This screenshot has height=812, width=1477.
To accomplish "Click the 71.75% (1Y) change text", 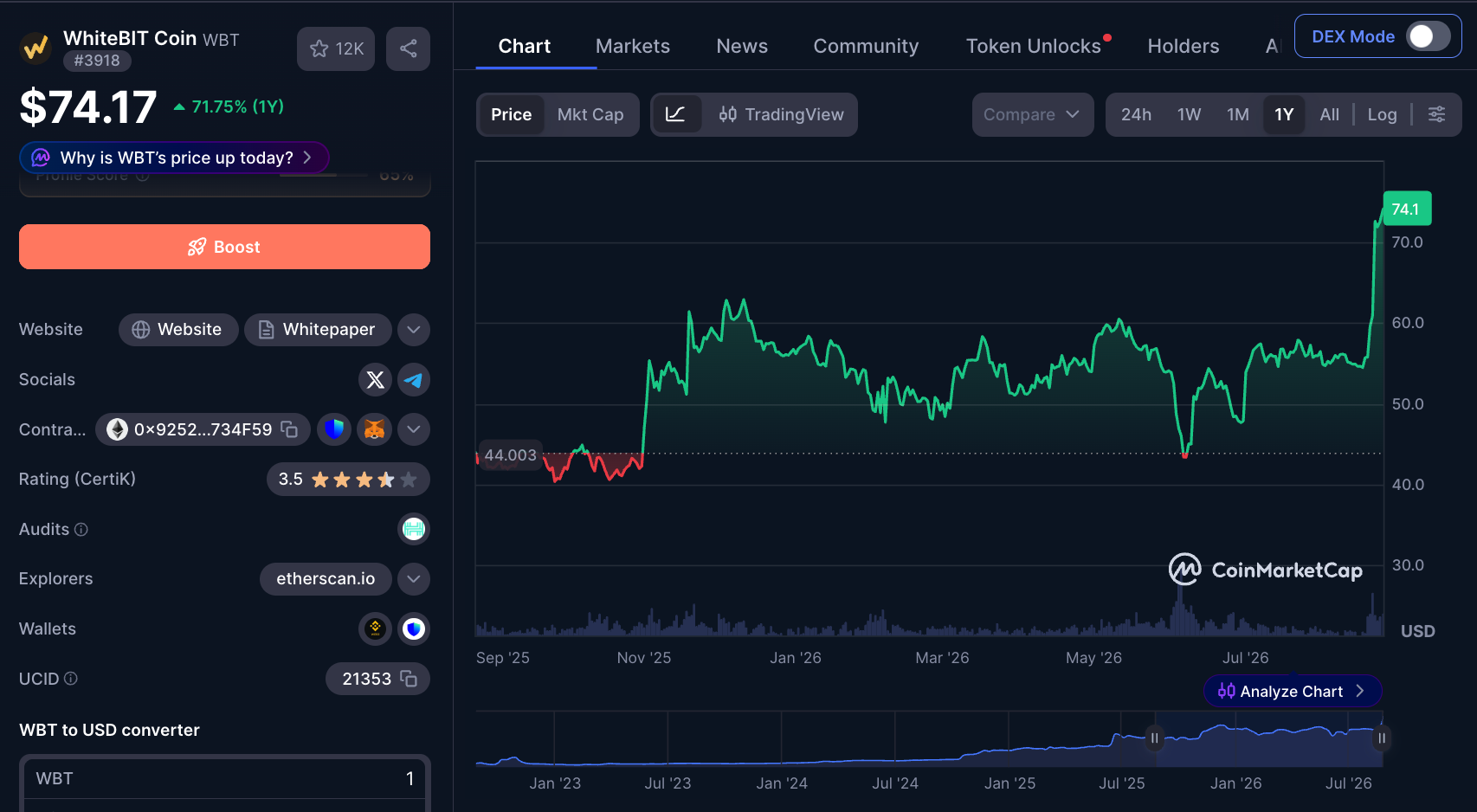I will [229, 106].
